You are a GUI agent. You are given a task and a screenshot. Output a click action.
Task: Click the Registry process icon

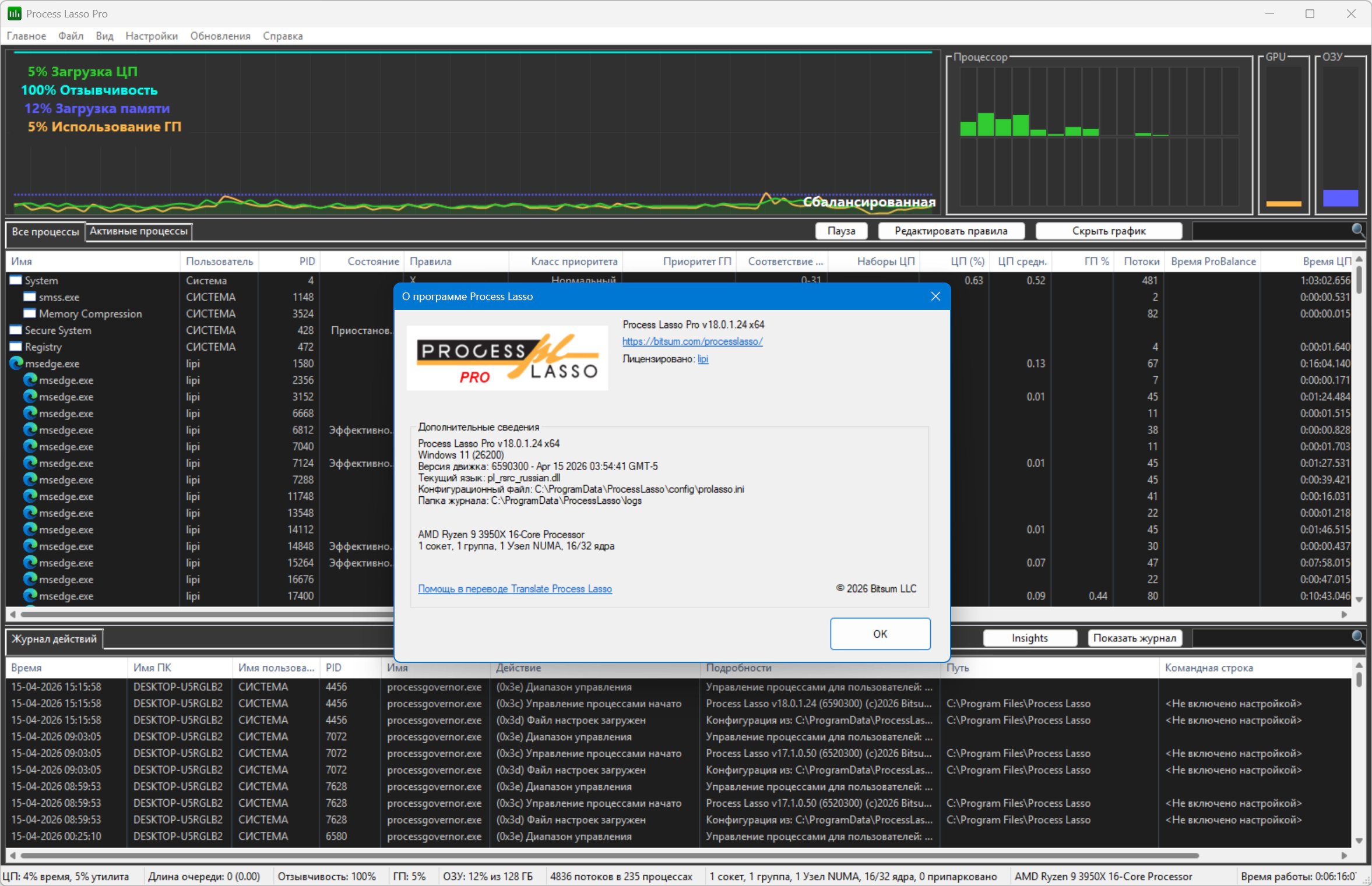(x=16, y=347)
